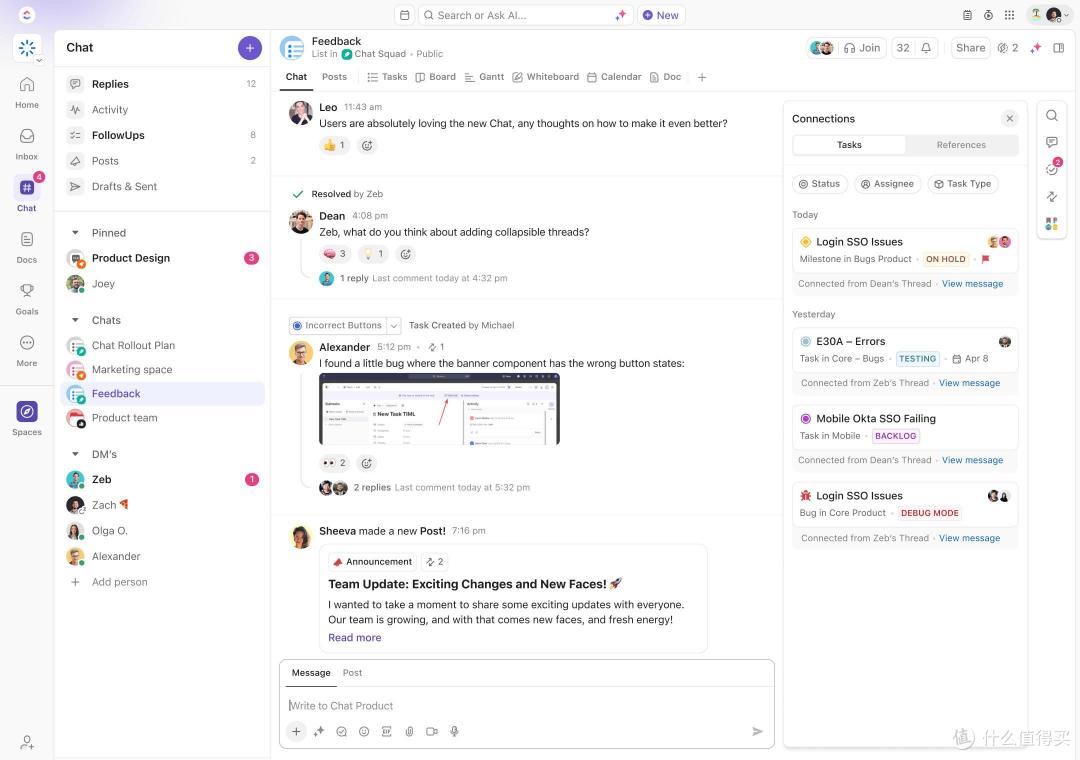Switch to the Post tab in composer
This screenshot has height=760, width=1080.
pos(352,673)
